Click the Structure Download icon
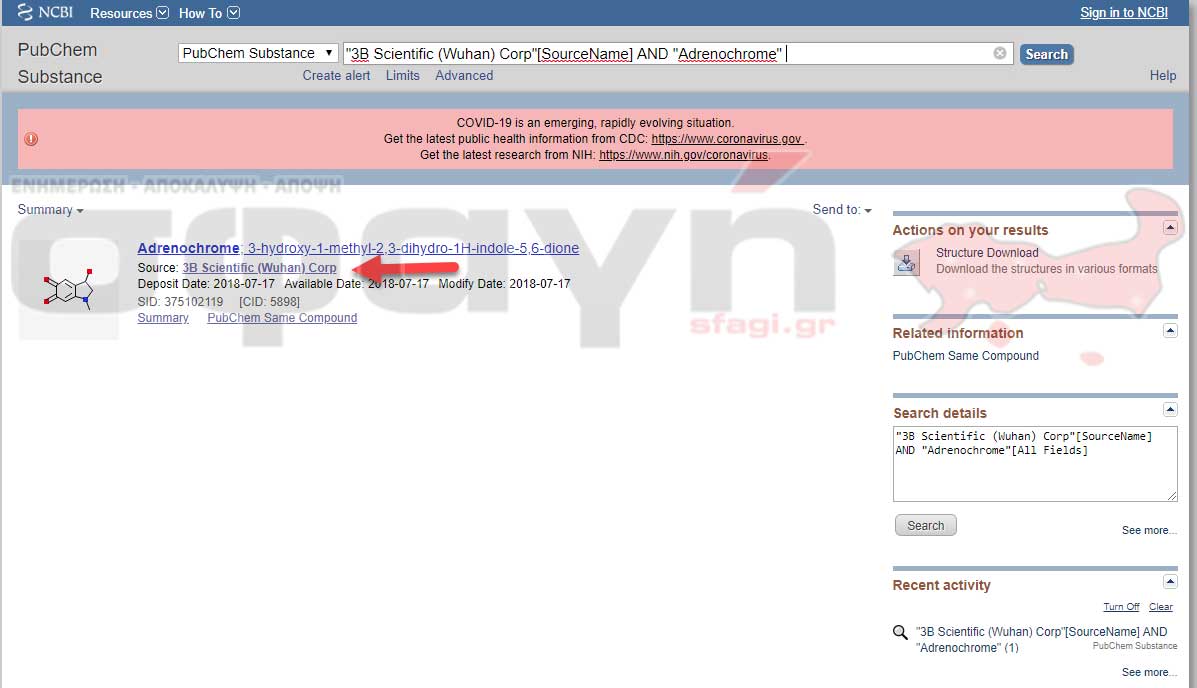 906,262
